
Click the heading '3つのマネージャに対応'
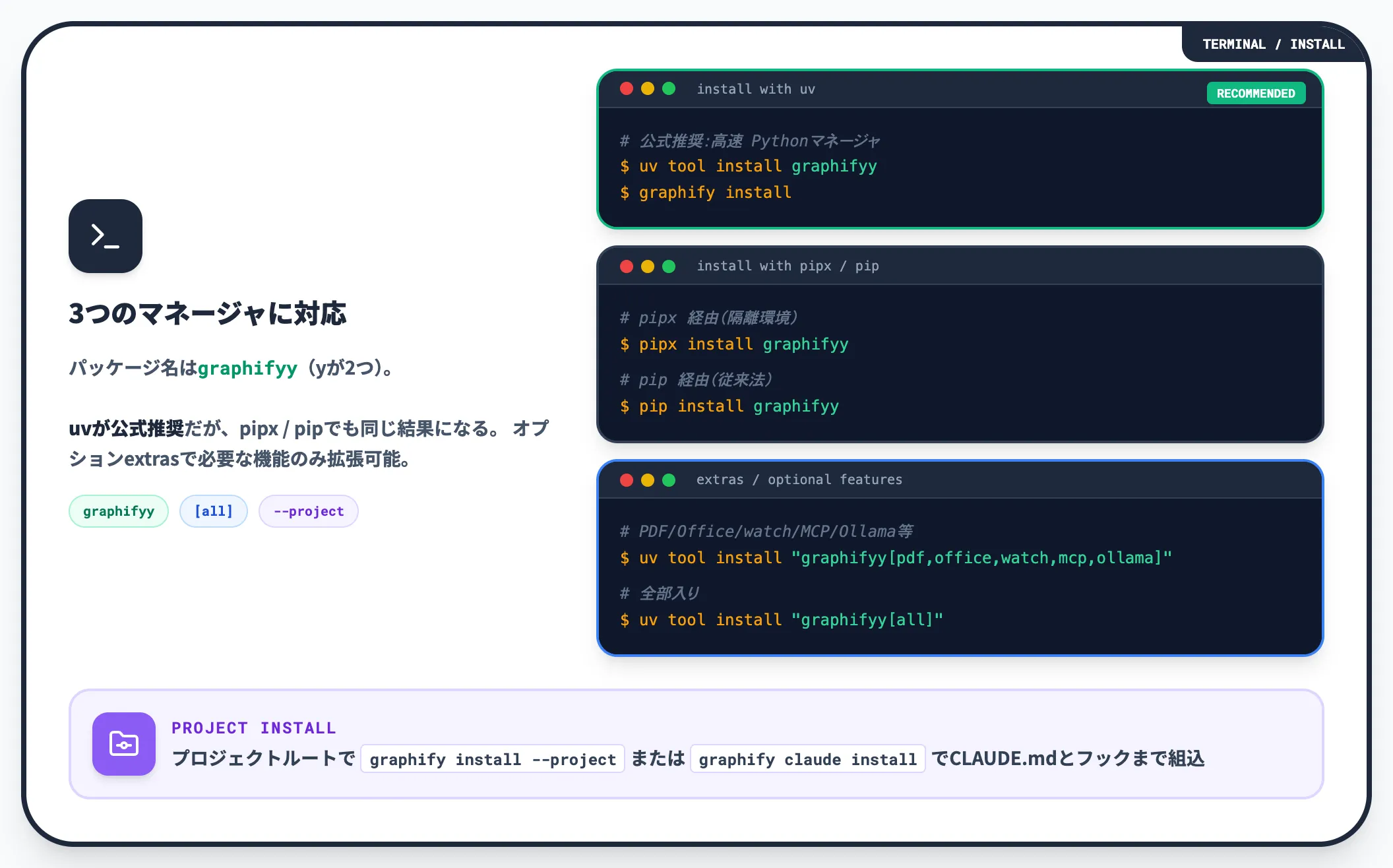208,314
